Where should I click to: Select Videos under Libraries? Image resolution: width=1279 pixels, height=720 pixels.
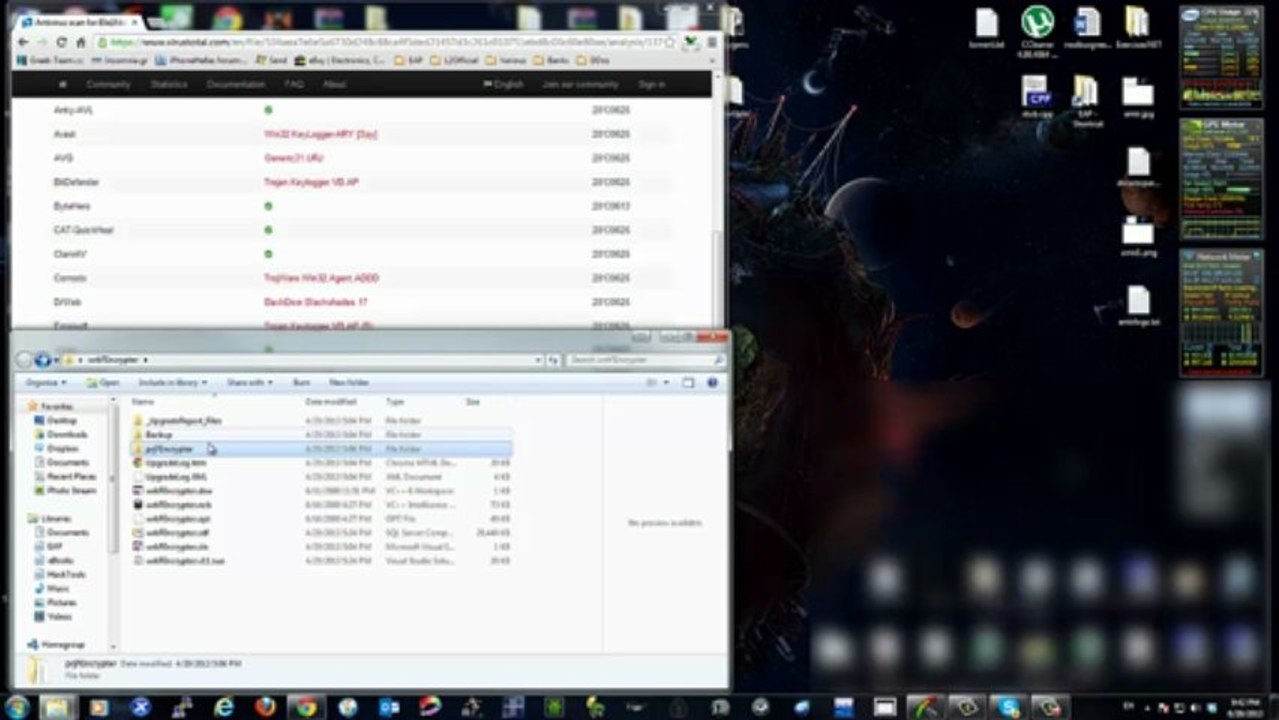[60, 617]
